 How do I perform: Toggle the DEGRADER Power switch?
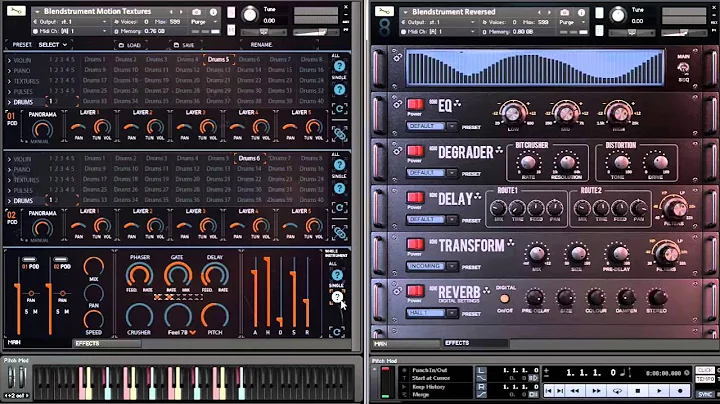(x=415, y=151)
